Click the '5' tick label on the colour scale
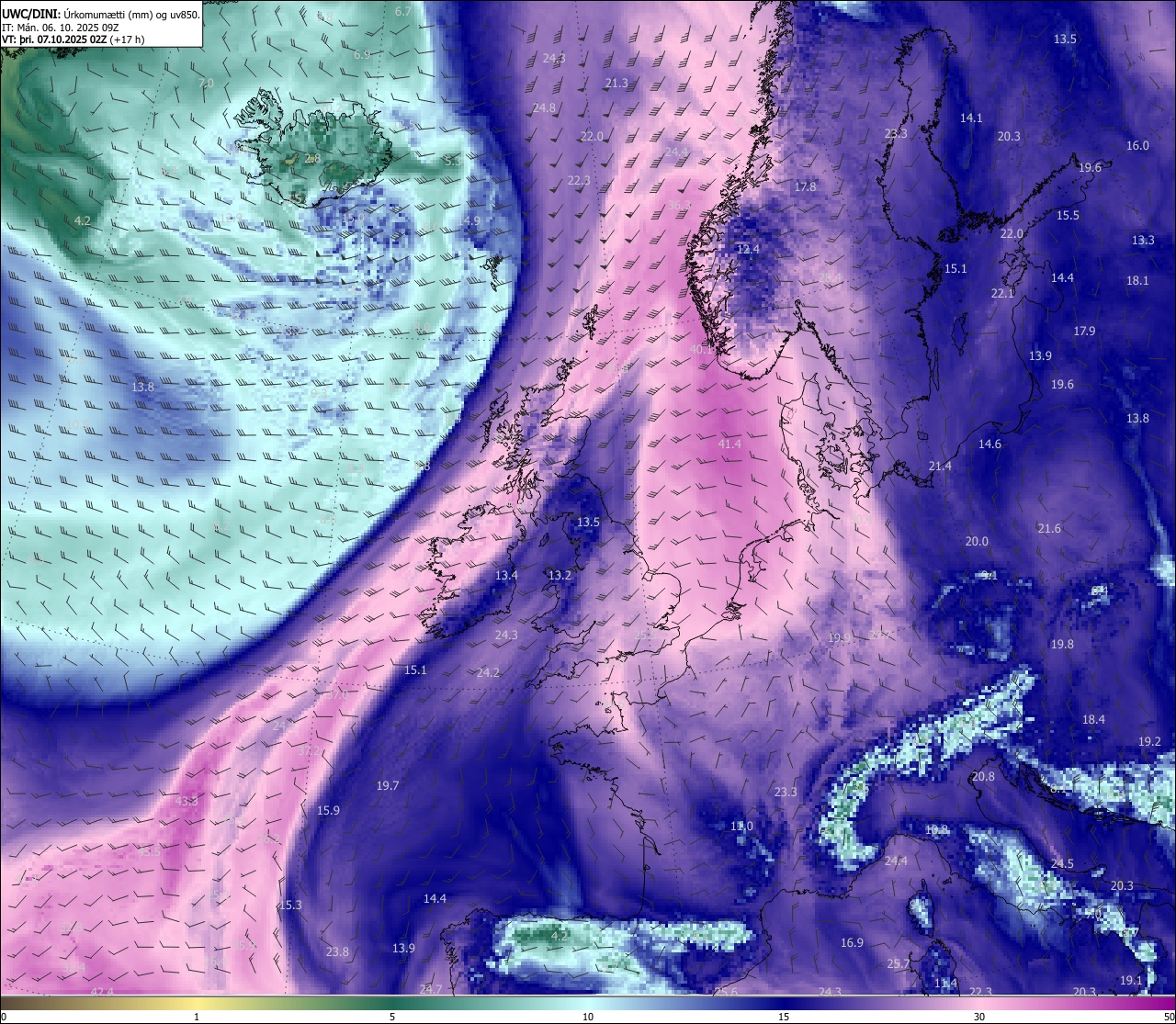 click(x=392, y=1017)
